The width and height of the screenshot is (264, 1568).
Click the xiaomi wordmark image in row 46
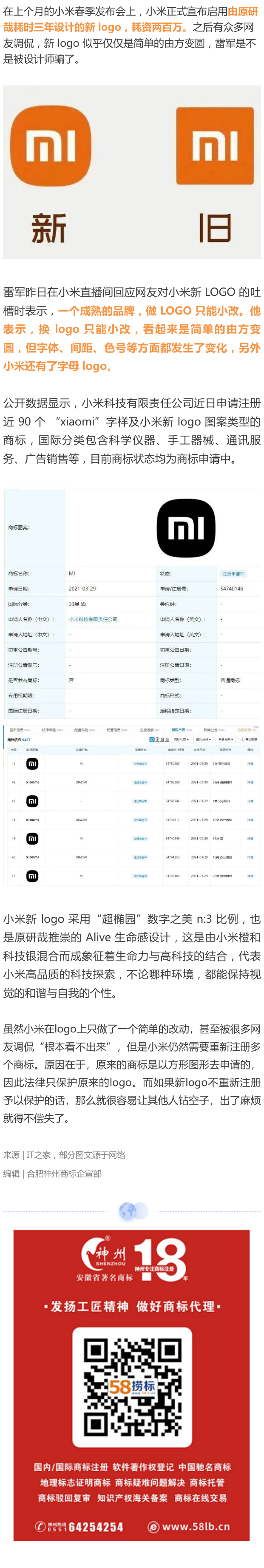[32, 857]
